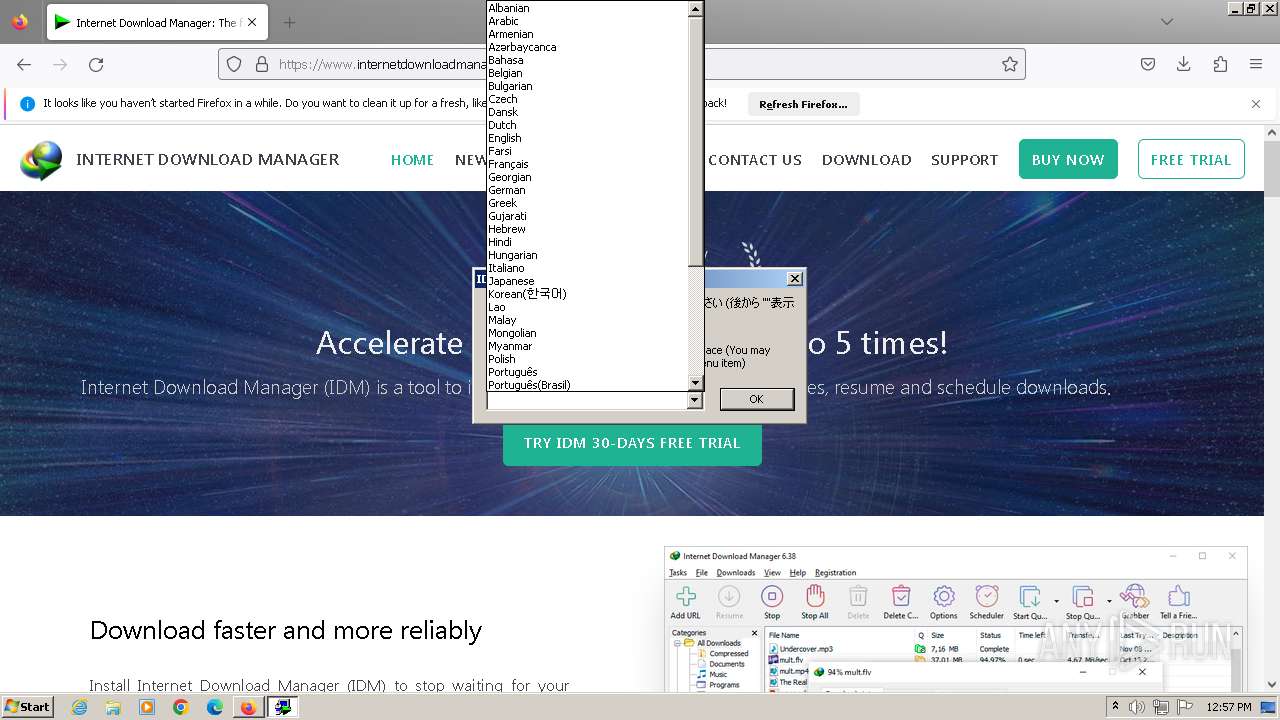This screenshot has width=1280, height=720.
Task: Select Czech language entry
Action: (588, 99)
